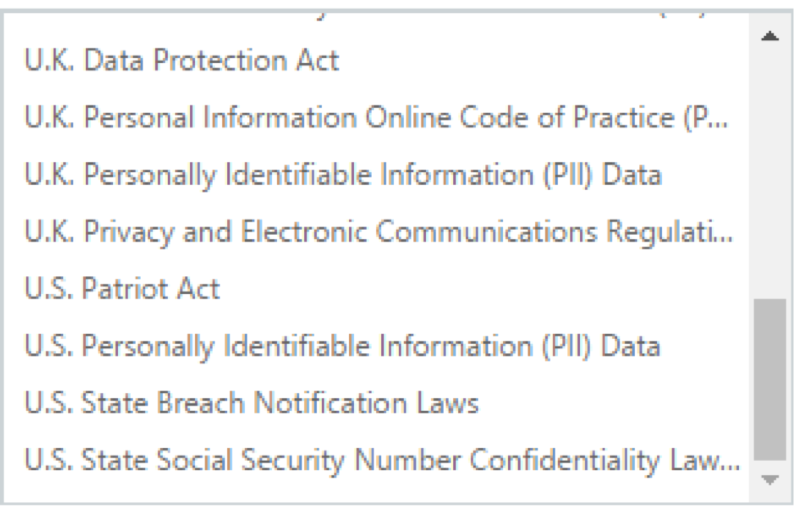794x511 pixels.
Task: Highlight the U.S. PII Data entry
Action: coord(340,347)
